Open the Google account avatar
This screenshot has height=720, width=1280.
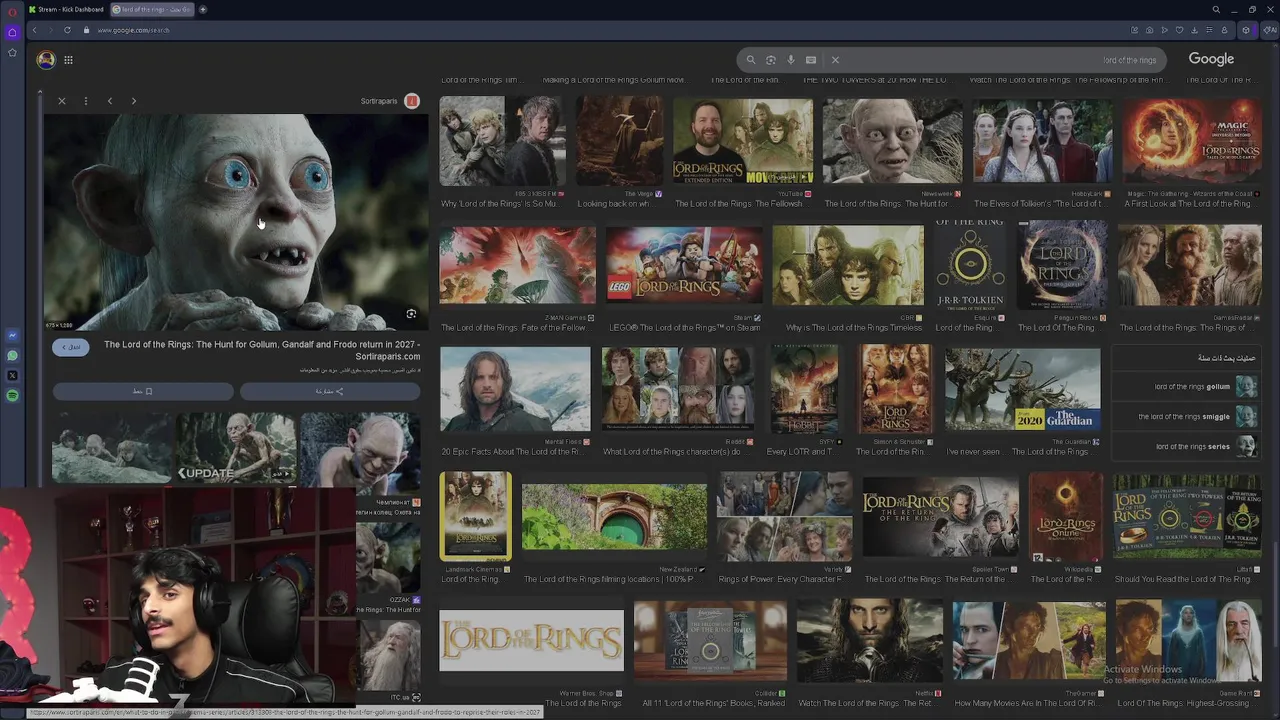(x=46, y=60)
